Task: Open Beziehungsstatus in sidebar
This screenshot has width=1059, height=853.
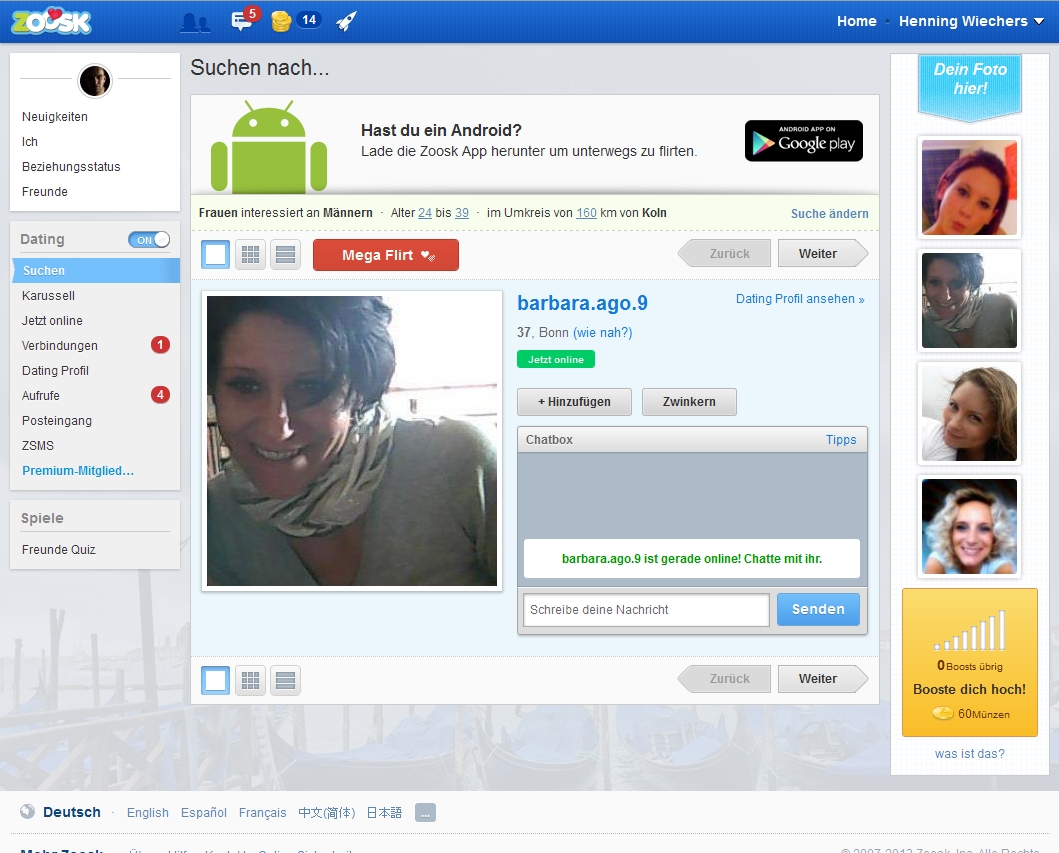Action: click(x=71, y=167)
